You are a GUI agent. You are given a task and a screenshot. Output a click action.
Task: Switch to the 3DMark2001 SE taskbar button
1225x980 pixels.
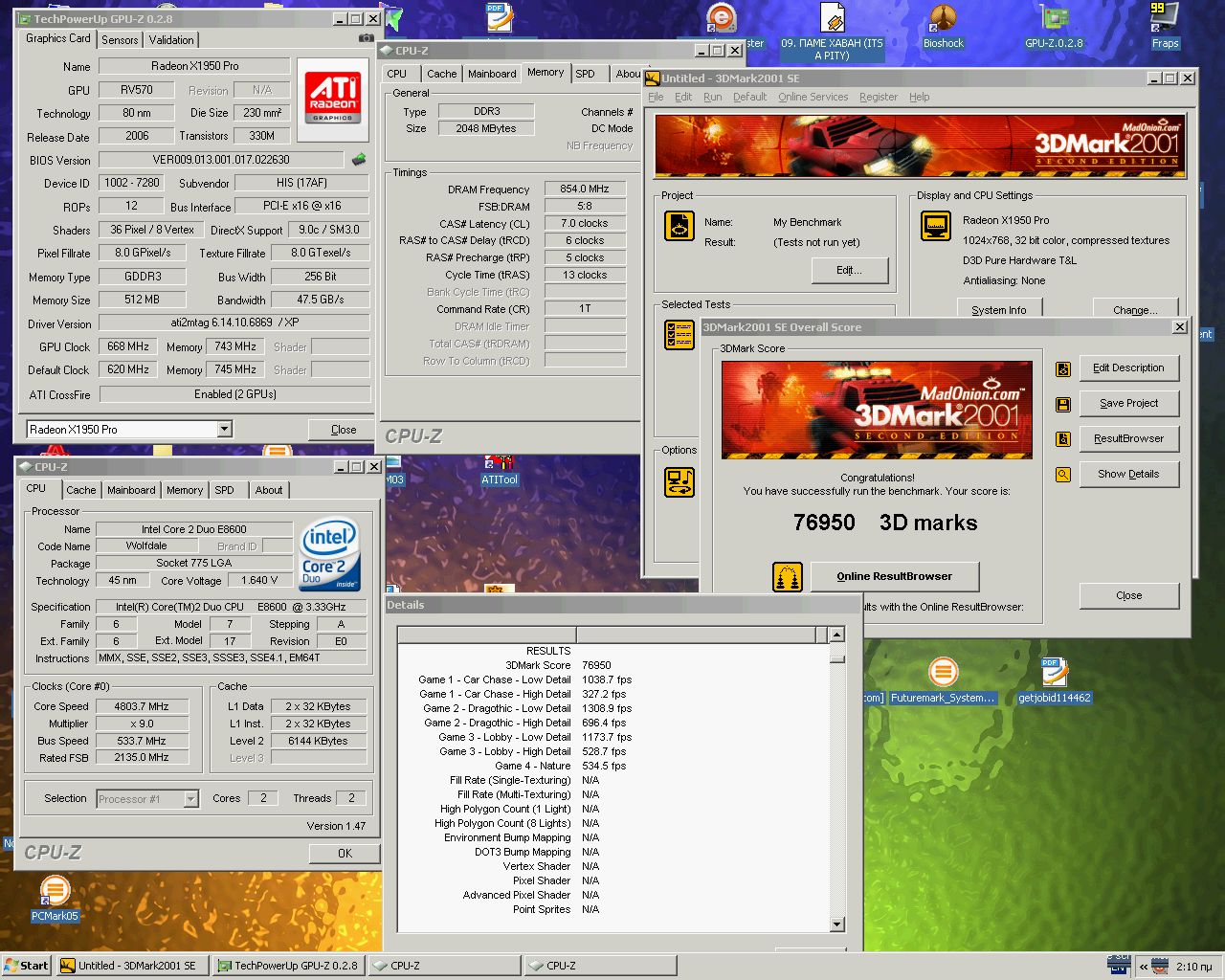[132, 966]
